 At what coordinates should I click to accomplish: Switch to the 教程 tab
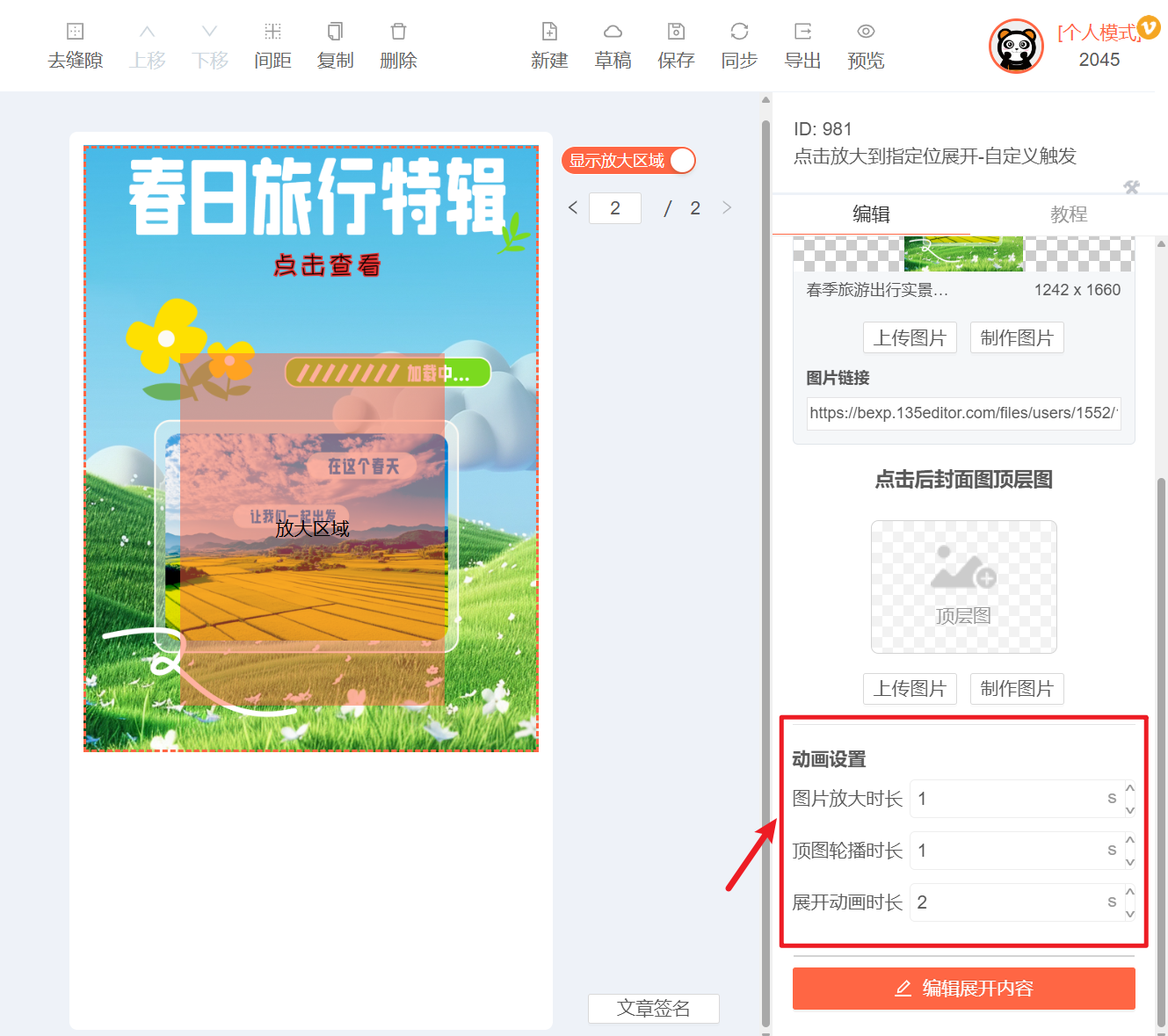(x=1069, y=214)
